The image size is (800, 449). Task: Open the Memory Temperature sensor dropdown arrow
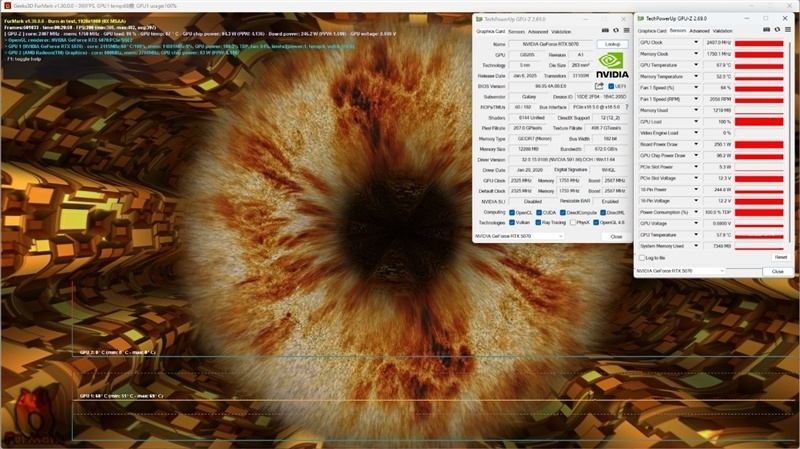click(695, 76)
